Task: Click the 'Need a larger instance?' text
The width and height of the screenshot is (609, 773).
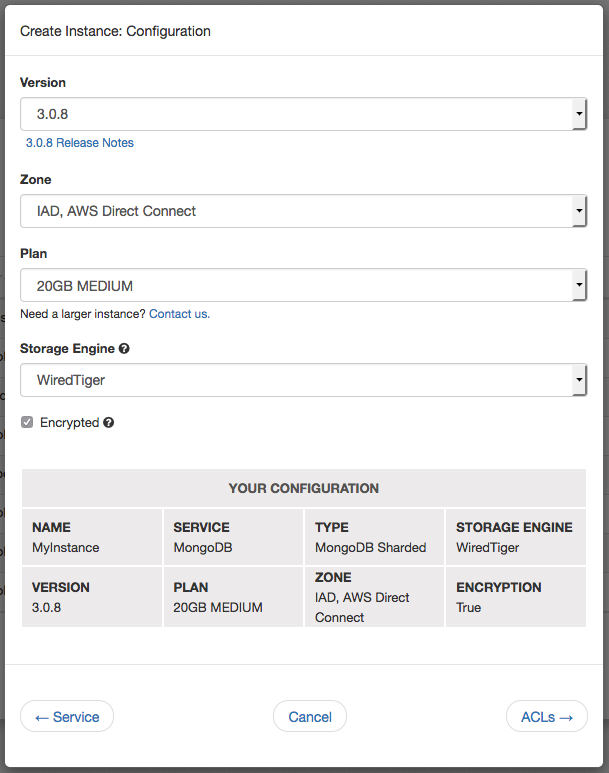Action: [x=83, y=314]
